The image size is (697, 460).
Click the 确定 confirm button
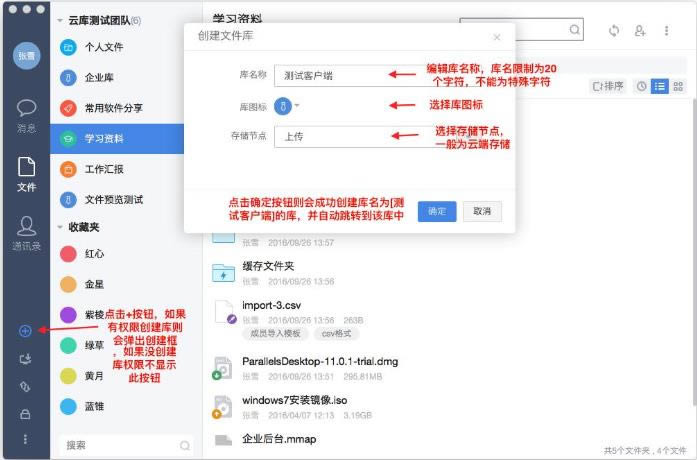tap(437, 212)
